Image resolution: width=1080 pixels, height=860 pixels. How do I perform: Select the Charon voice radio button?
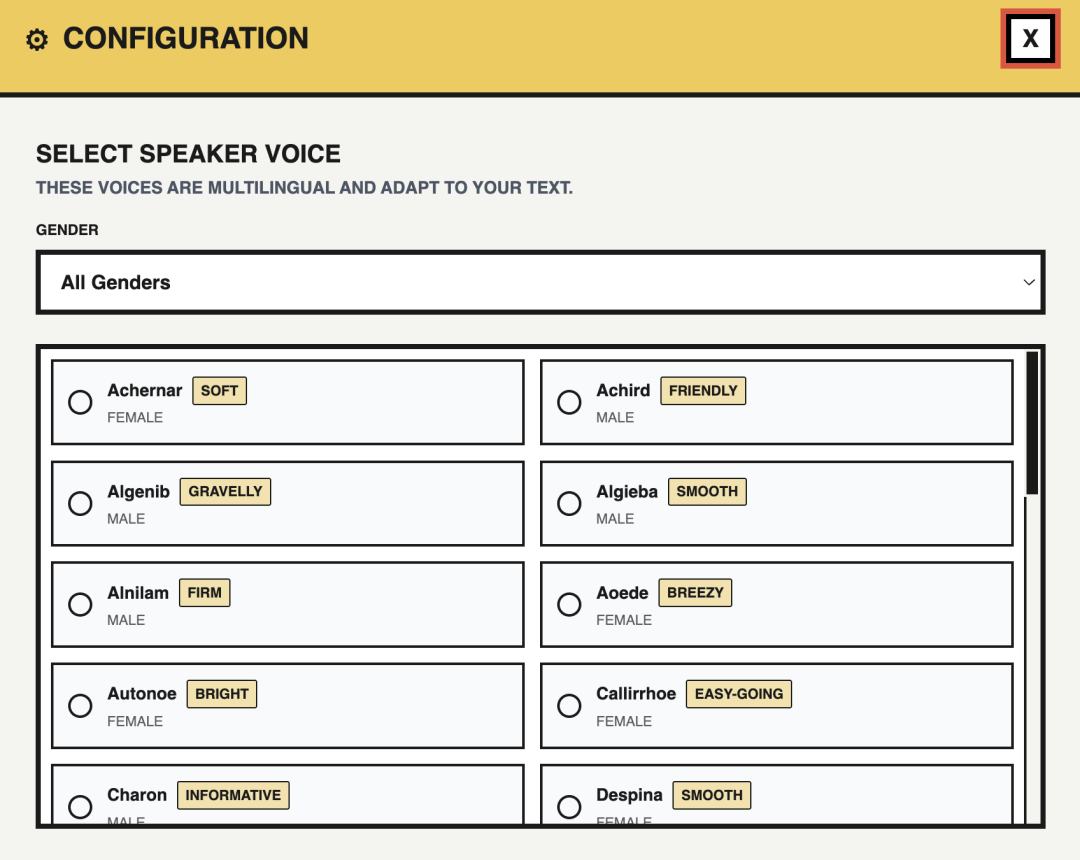click(80, 806)
